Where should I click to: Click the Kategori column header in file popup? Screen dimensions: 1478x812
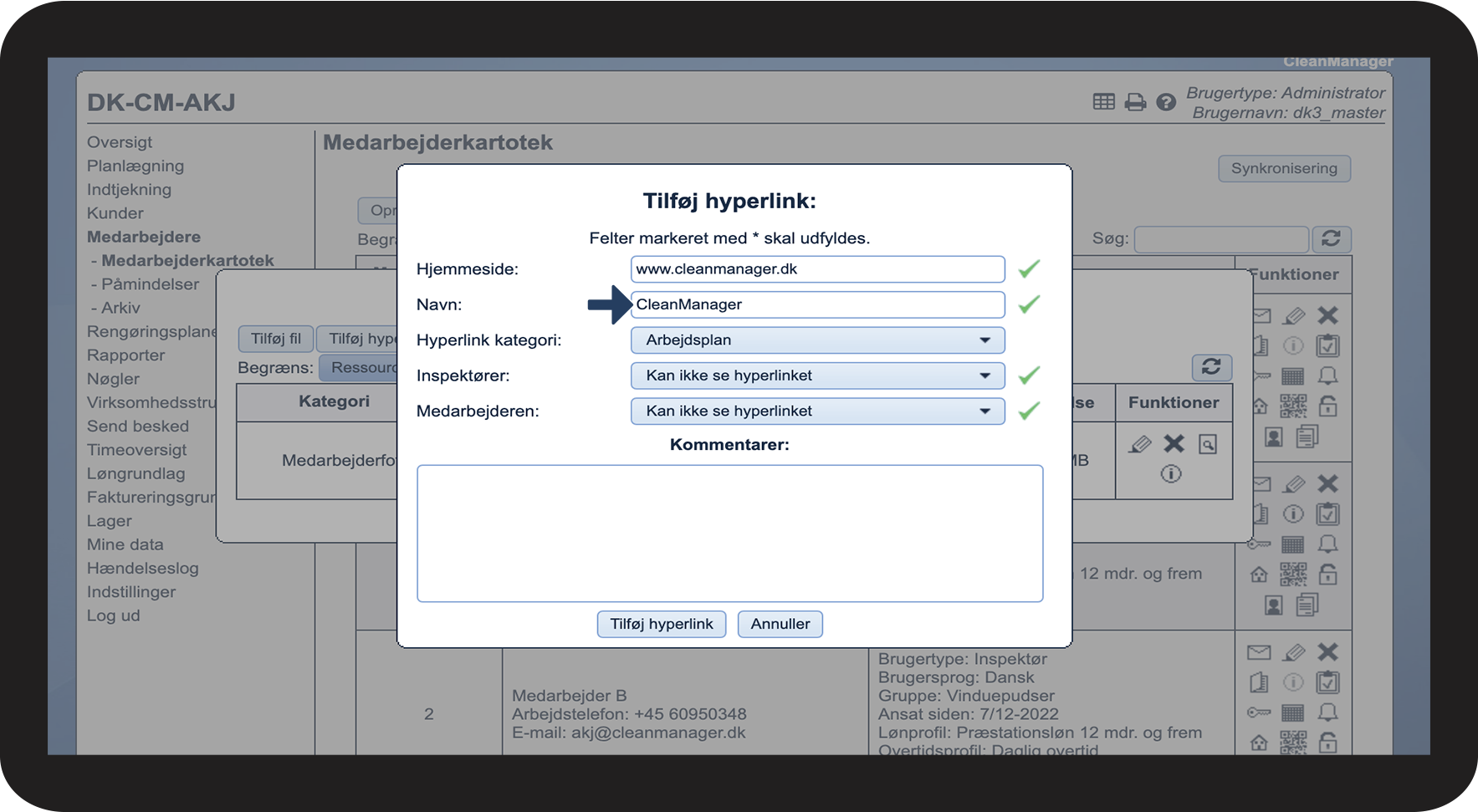334,401
